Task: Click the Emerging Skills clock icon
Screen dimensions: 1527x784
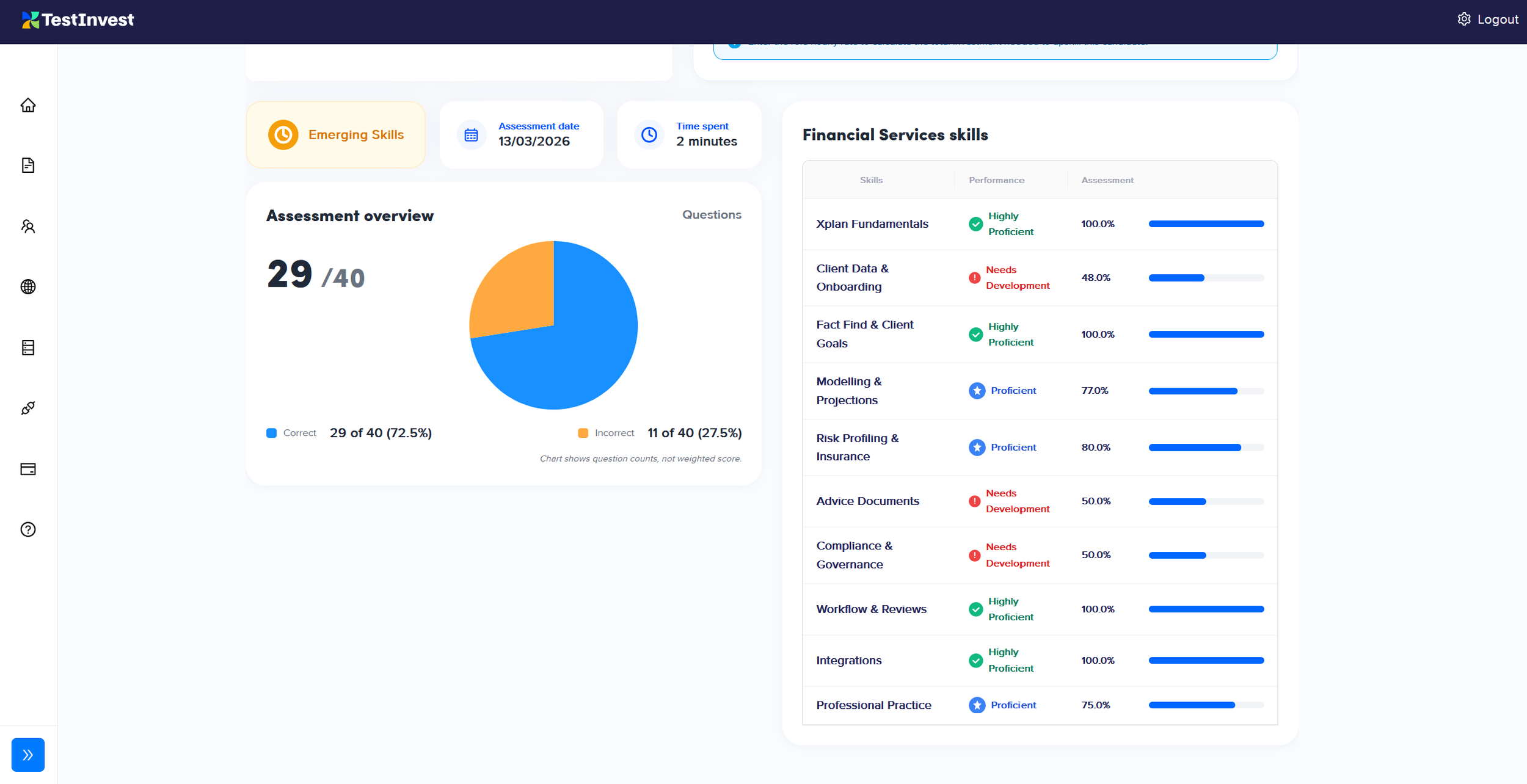Action: (283, 134)
